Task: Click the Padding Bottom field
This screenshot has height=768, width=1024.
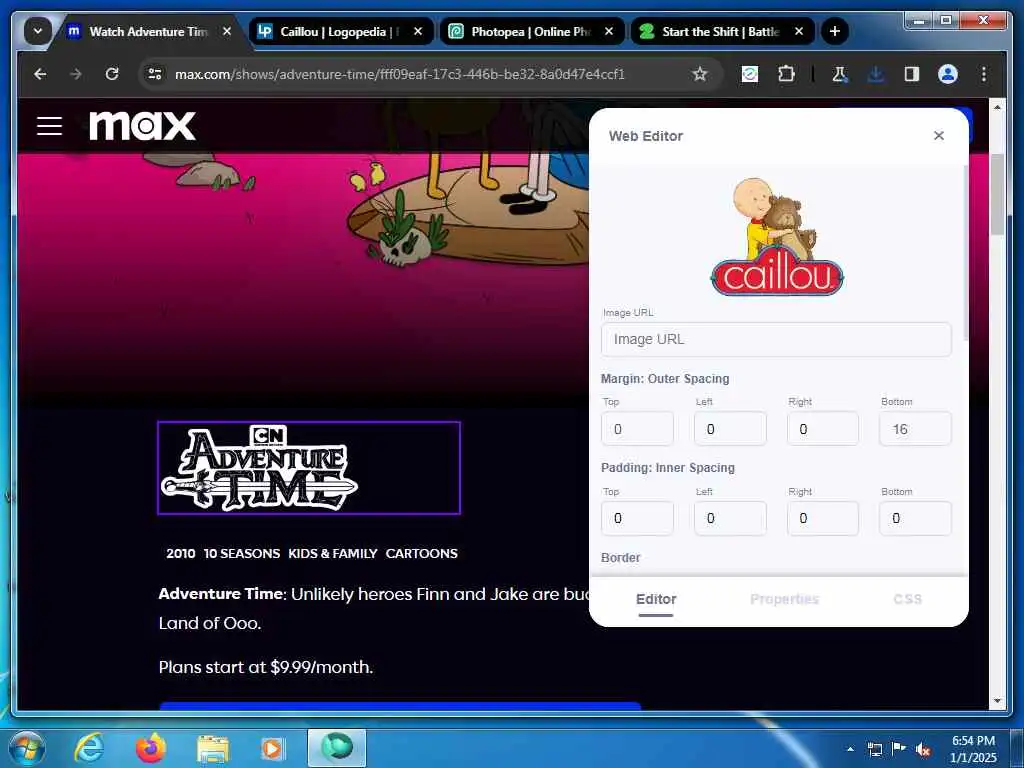Action: (x=915, y=518)
